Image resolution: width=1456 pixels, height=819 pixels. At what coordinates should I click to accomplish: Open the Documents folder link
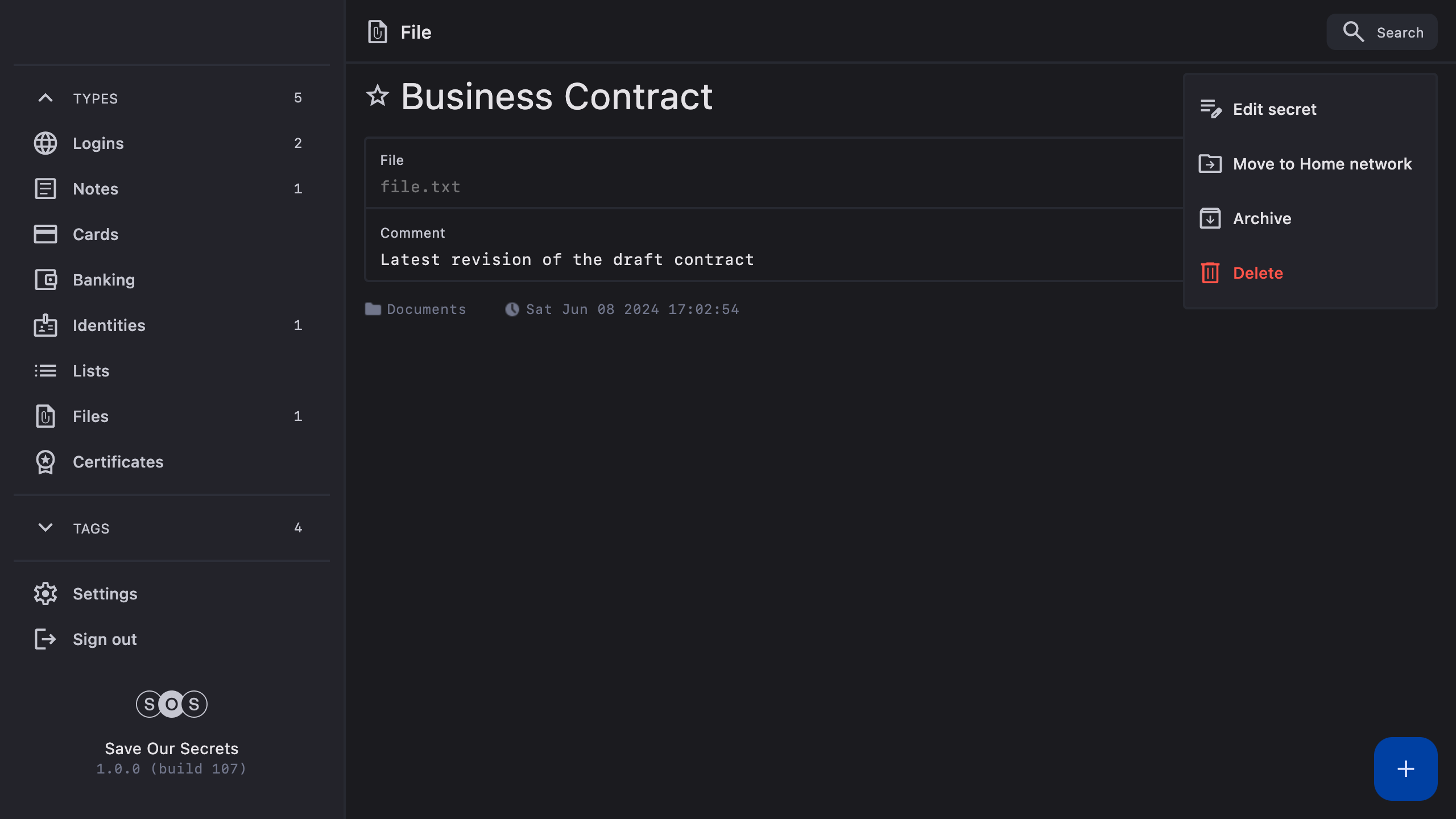(x=425, y=309)
